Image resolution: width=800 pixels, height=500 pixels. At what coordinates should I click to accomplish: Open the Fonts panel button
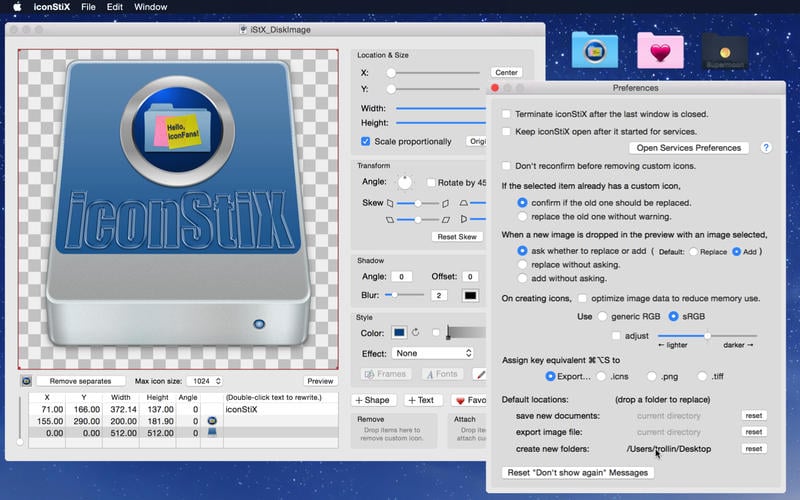point(442,374)
